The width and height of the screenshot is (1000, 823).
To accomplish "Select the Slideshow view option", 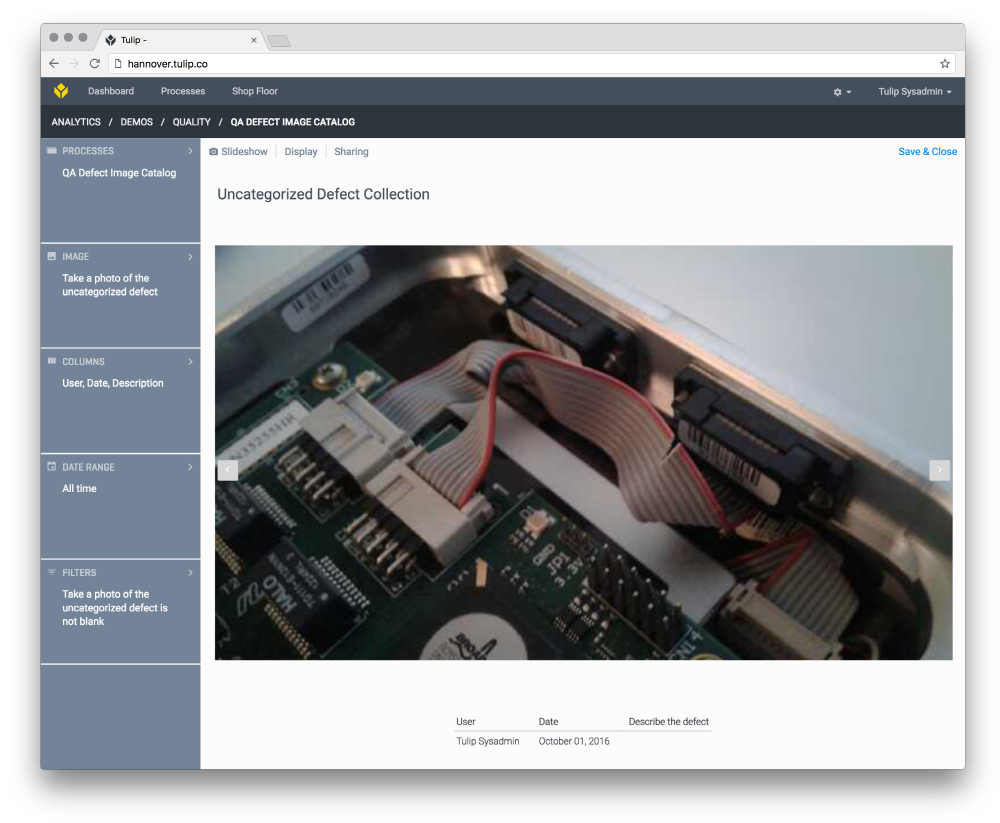I will pyautogui.click(x=239, y=152).
